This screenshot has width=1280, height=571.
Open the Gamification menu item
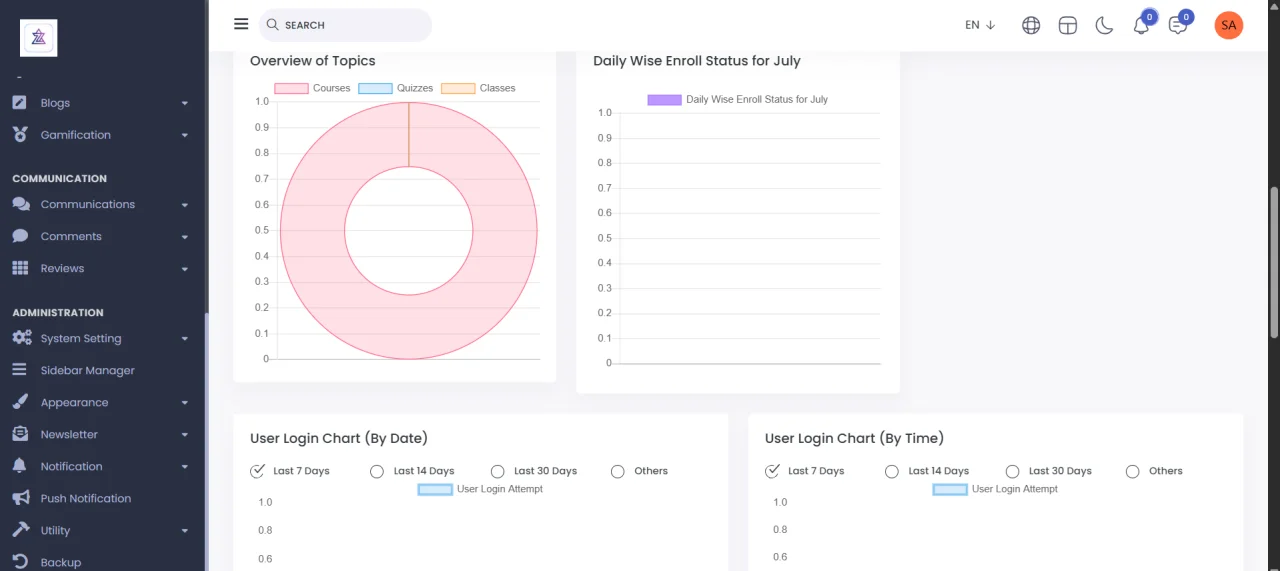click(x=100, y=135)
